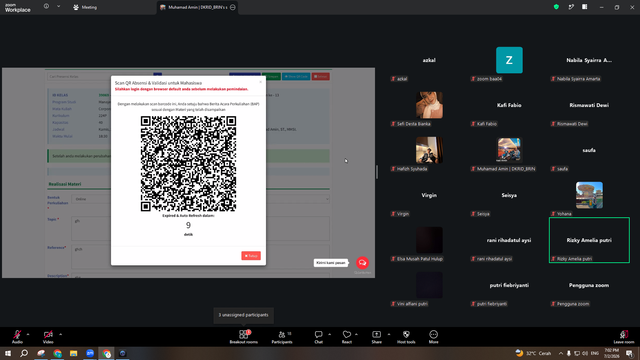The height and width of the screenshot is (360, 640).
Task: Click the icon between the shield and layout icons
Action: coord(571,7)
